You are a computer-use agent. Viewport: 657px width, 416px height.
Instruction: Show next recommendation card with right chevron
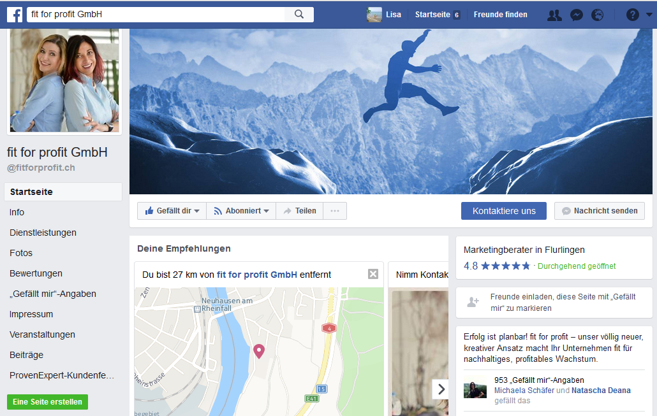tap(441, 389)
